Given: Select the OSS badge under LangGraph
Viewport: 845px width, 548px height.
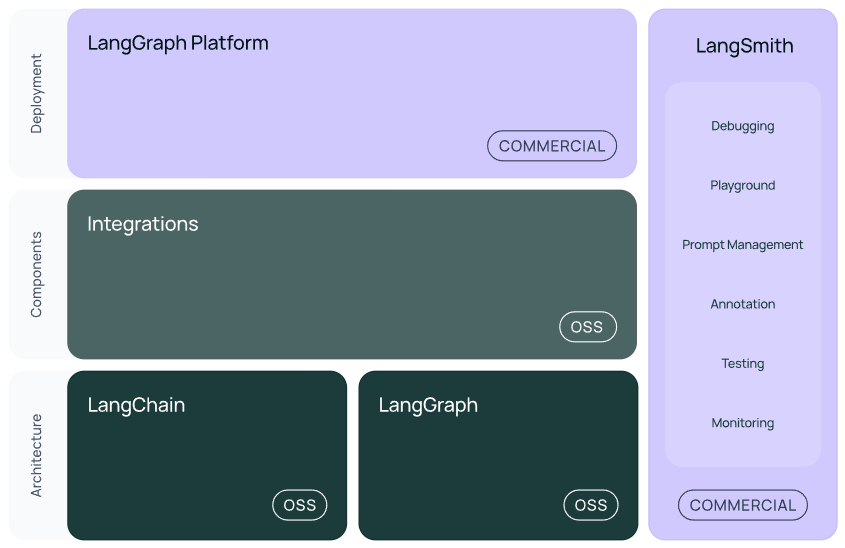Looking at the screenshot, I should [591, 505].
